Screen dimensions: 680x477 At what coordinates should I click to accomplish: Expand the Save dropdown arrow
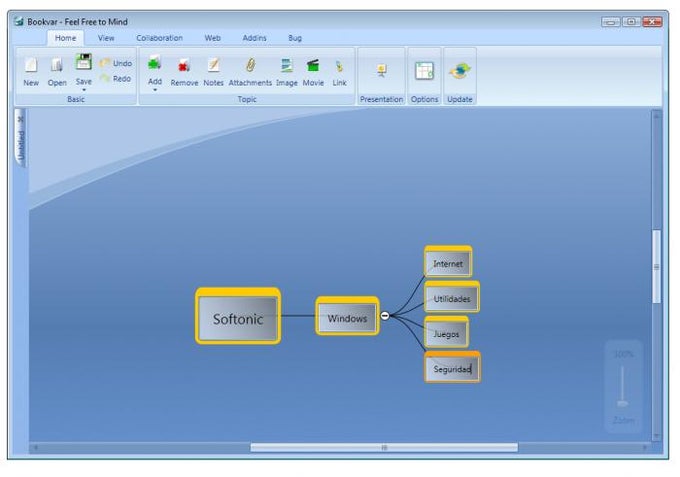click(x=84, y=90)
